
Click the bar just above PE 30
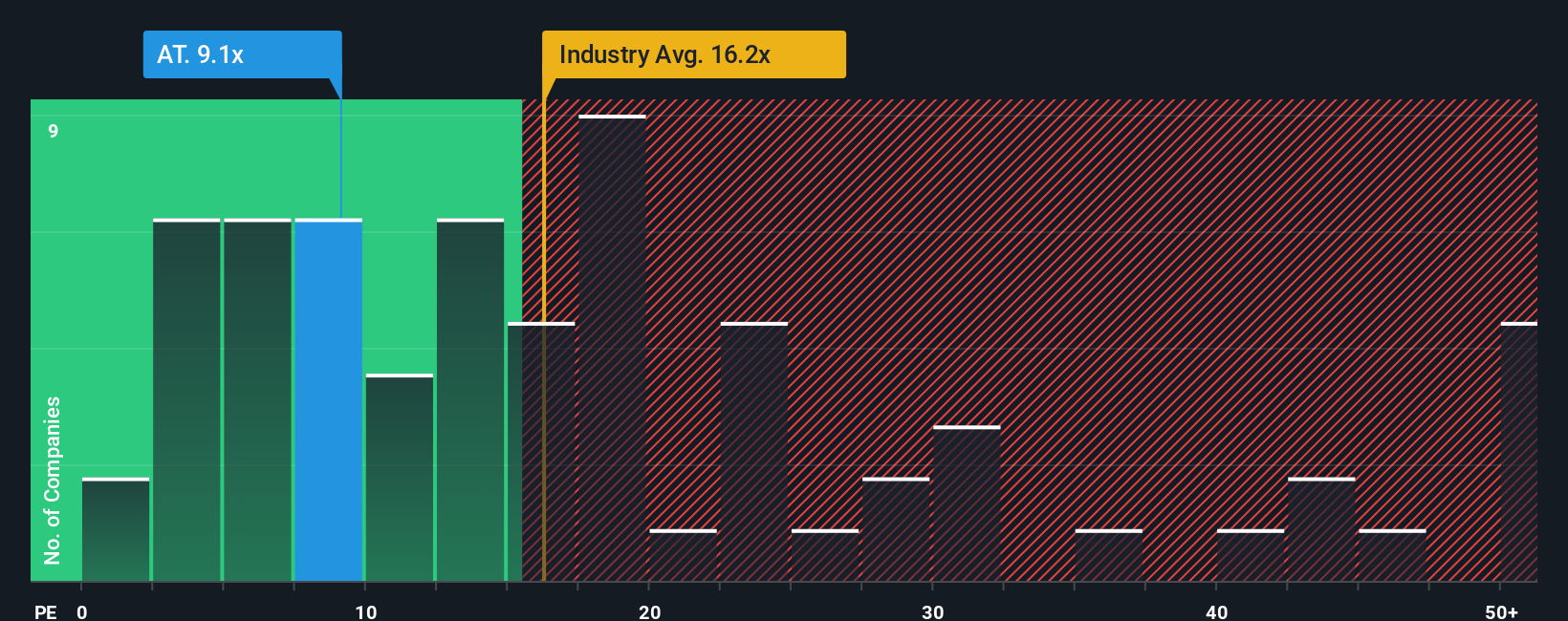point(967,503)
